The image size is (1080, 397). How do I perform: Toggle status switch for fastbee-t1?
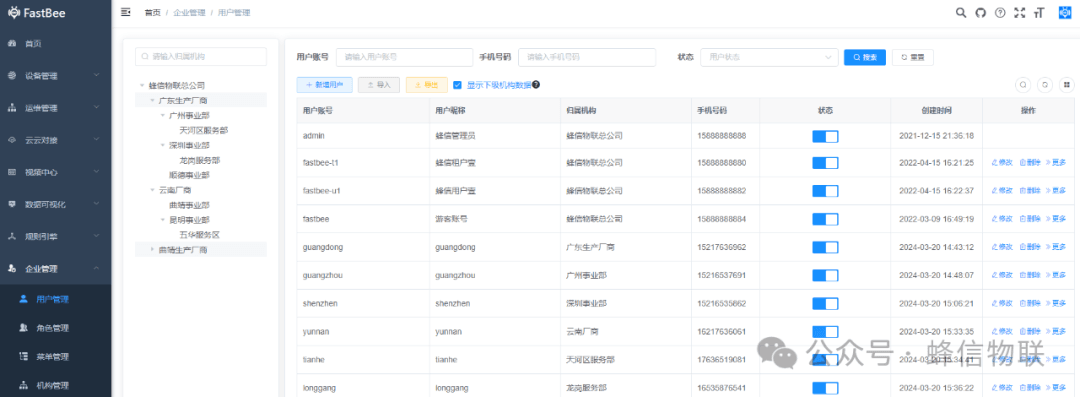(825, 163)
